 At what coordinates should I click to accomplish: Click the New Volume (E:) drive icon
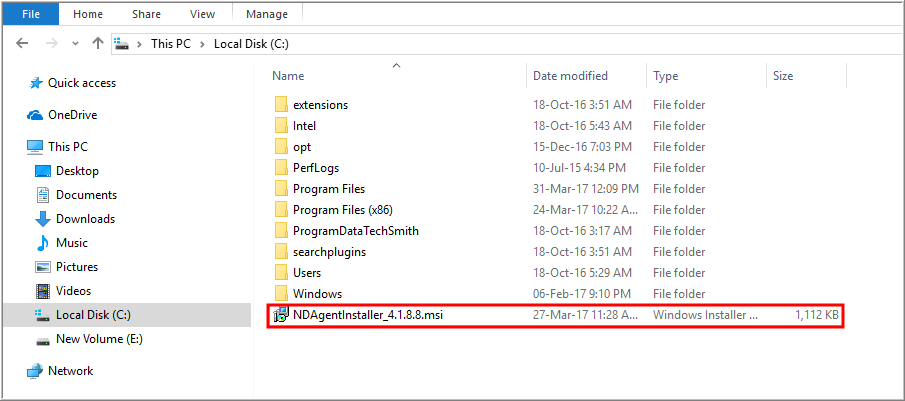(43, 340)
